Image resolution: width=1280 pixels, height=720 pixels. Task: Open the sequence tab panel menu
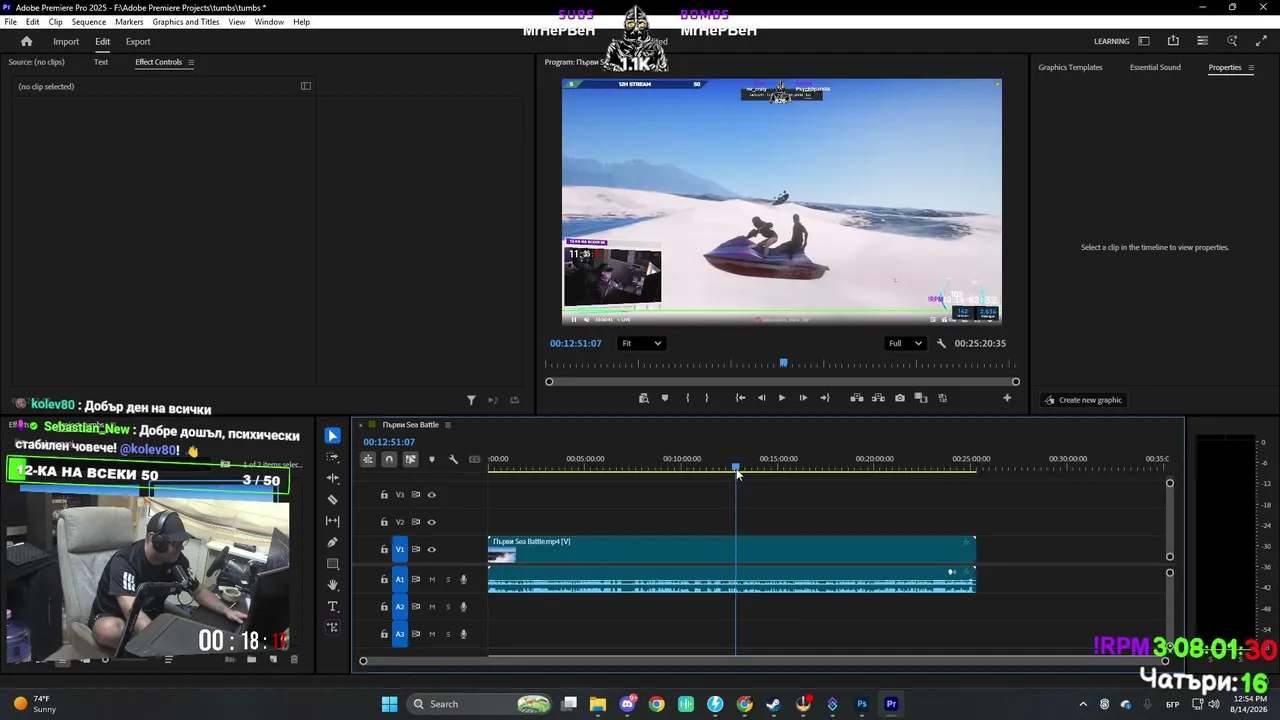coord(448,425)
